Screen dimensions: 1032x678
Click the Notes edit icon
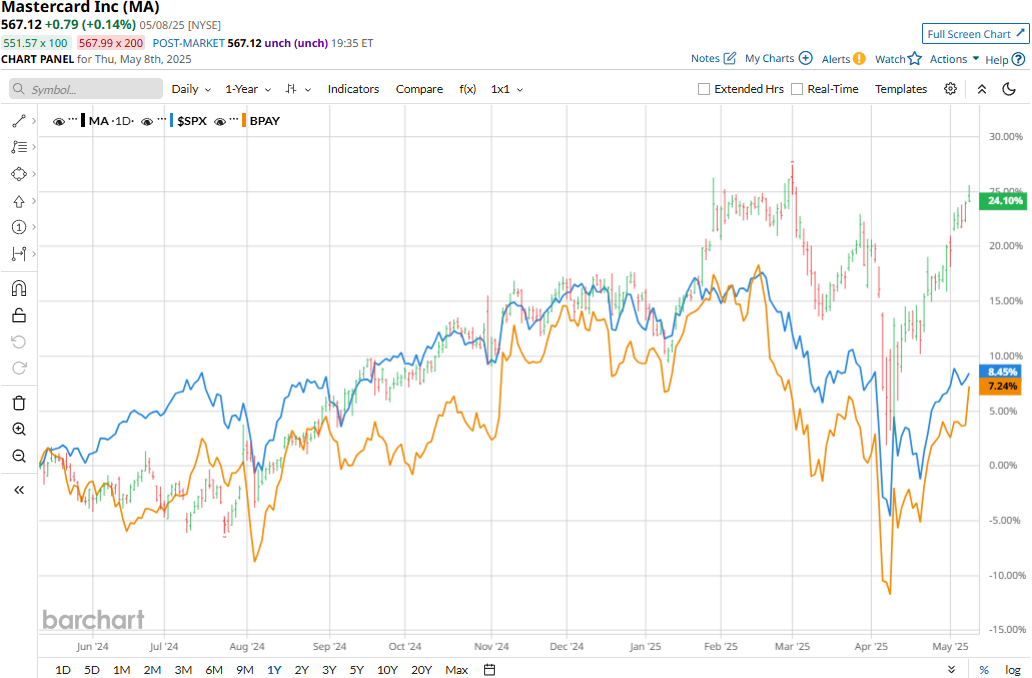click(730, 58)
